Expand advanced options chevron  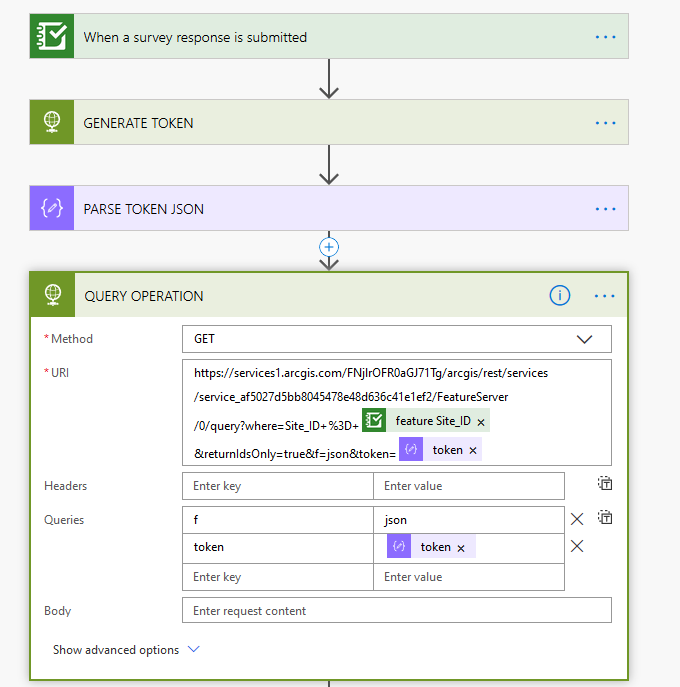[x=194, y=649]
